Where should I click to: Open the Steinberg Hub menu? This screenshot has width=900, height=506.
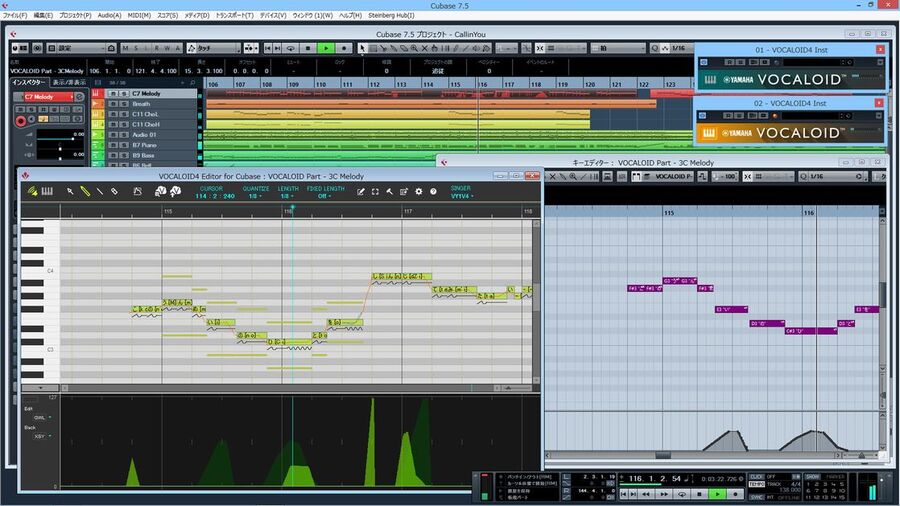(x=391, y=16)
